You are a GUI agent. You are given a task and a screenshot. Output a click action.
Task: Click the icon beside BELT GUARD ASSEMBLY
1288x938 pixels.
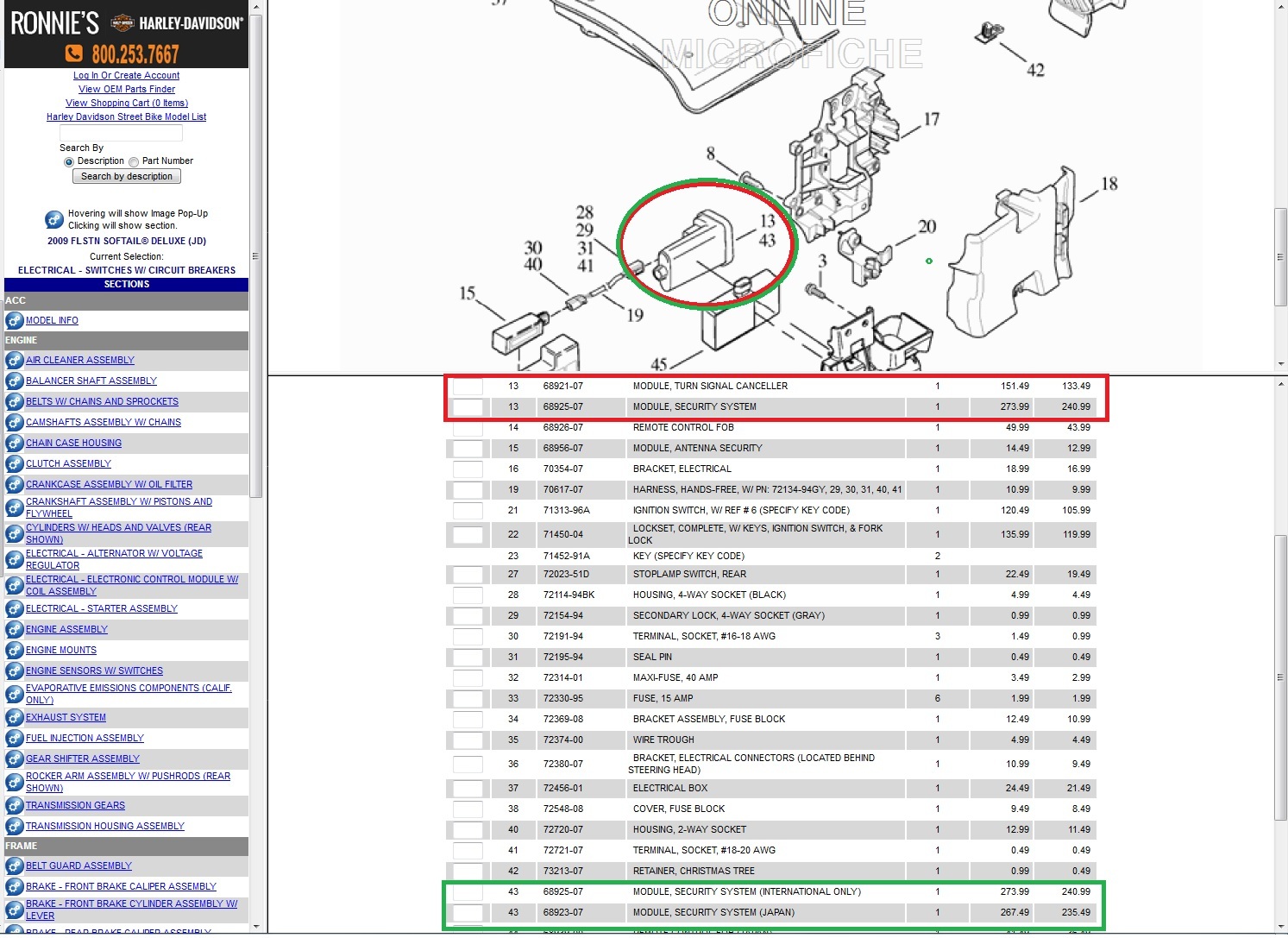tap(15, 866)
